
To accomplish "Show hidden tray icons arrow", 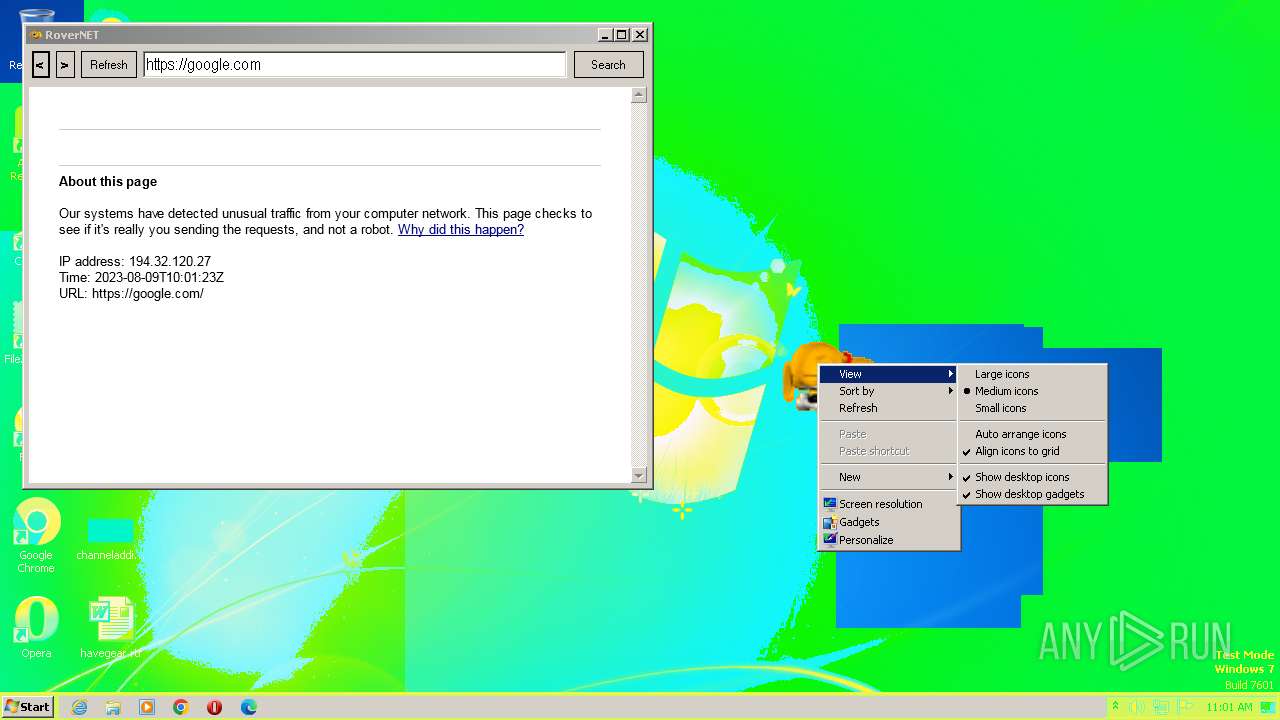I will pyautogui.click(x=1115, y=707).
